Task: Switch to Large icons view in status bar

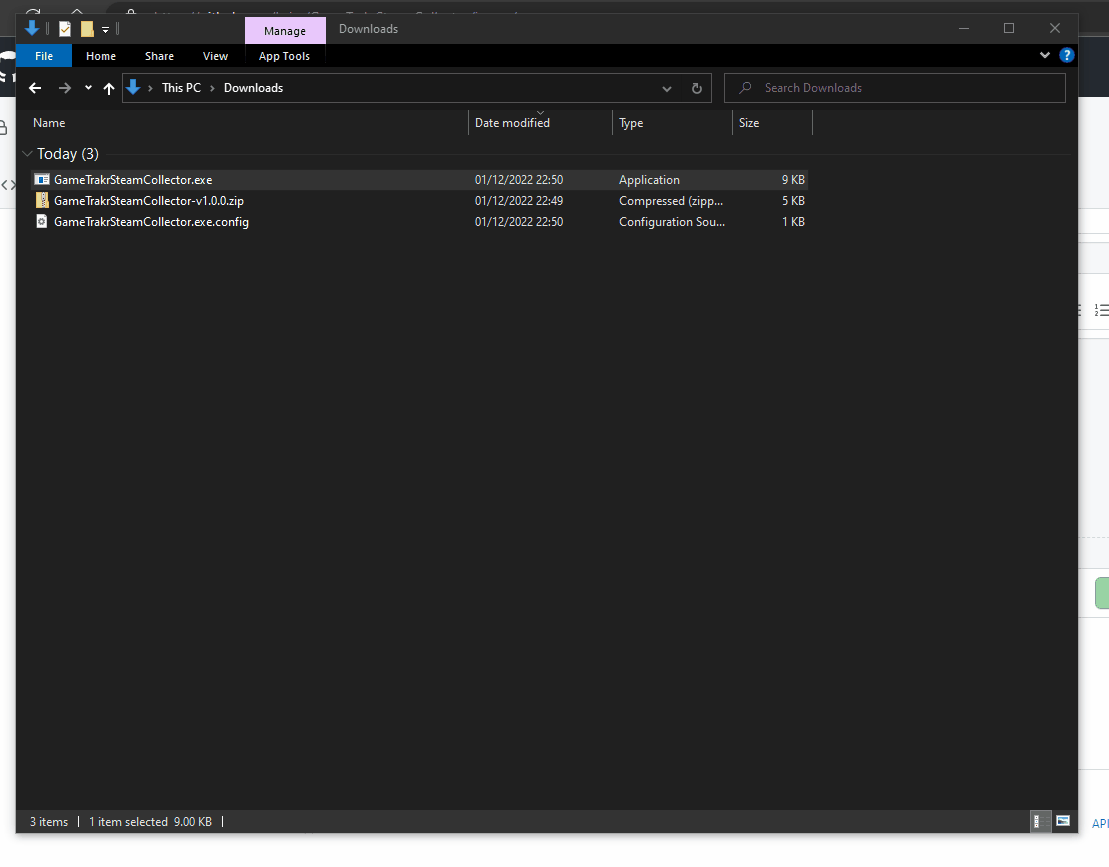Action: coord(1062,821)
